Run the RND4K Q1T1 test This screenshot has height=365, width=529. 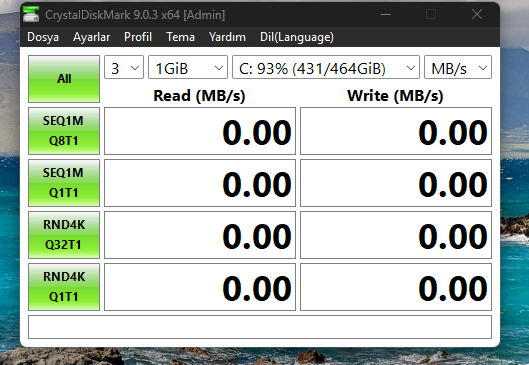coord(64,287)
